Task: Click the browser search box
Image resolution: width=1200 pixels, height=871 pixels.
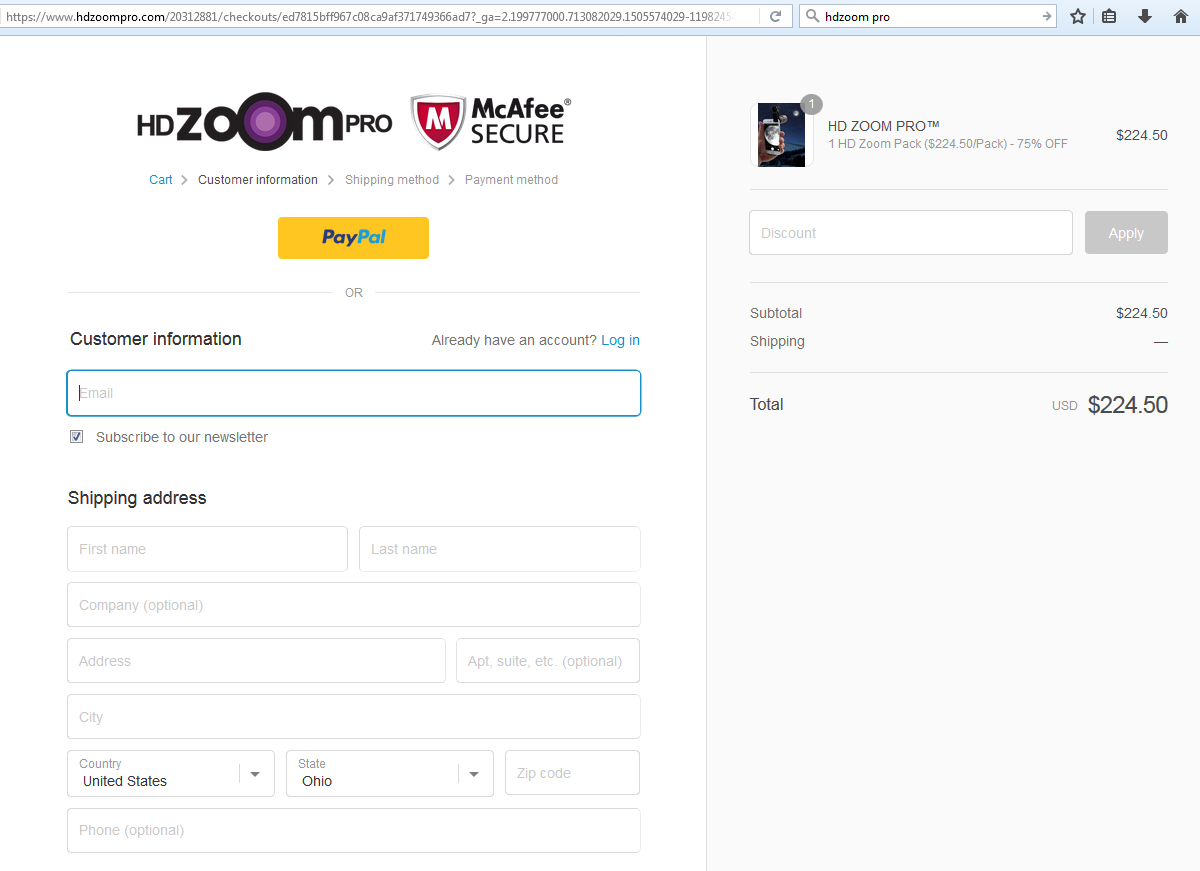Action: tap(928, 16)
